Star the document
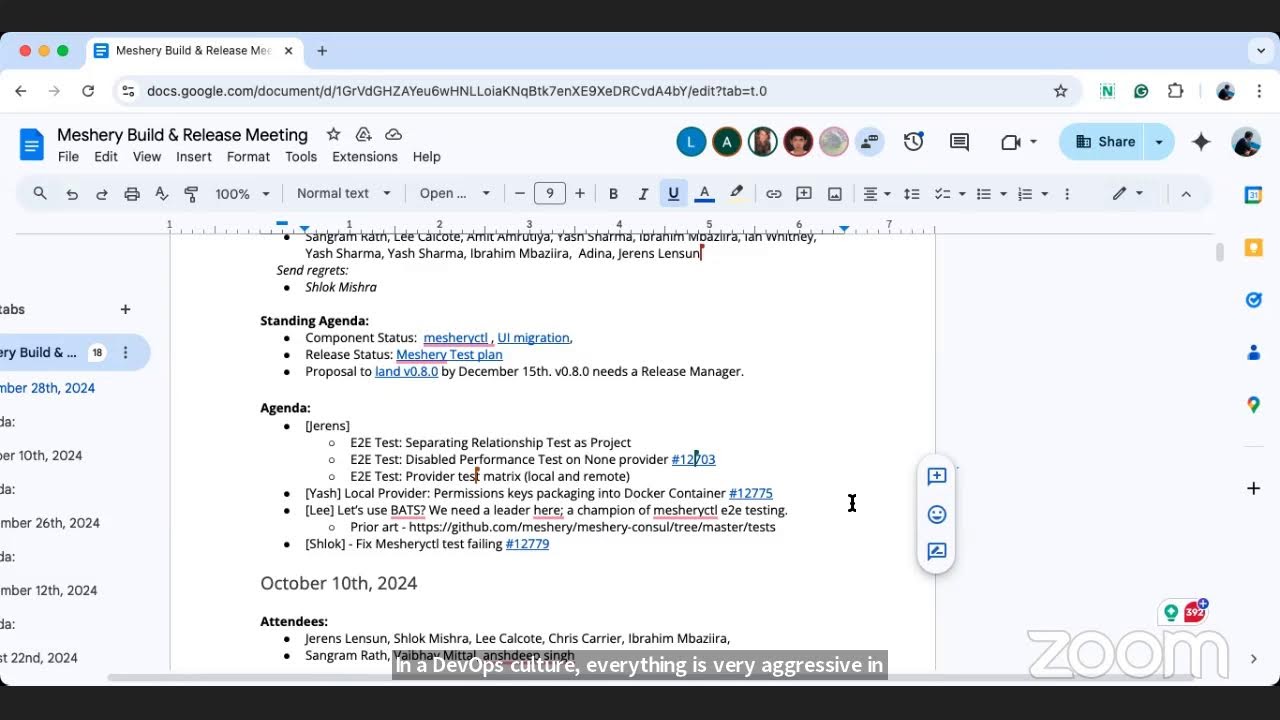The height and width of the screenshot is (720, 1280). 333,134
